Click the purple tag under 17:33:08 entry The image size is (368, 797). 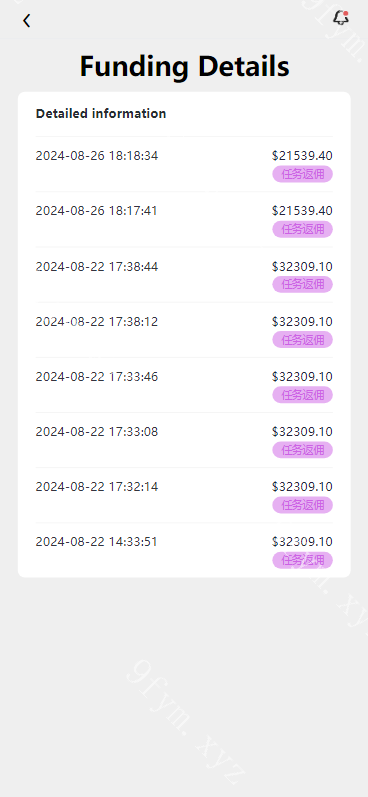point(302,450)
